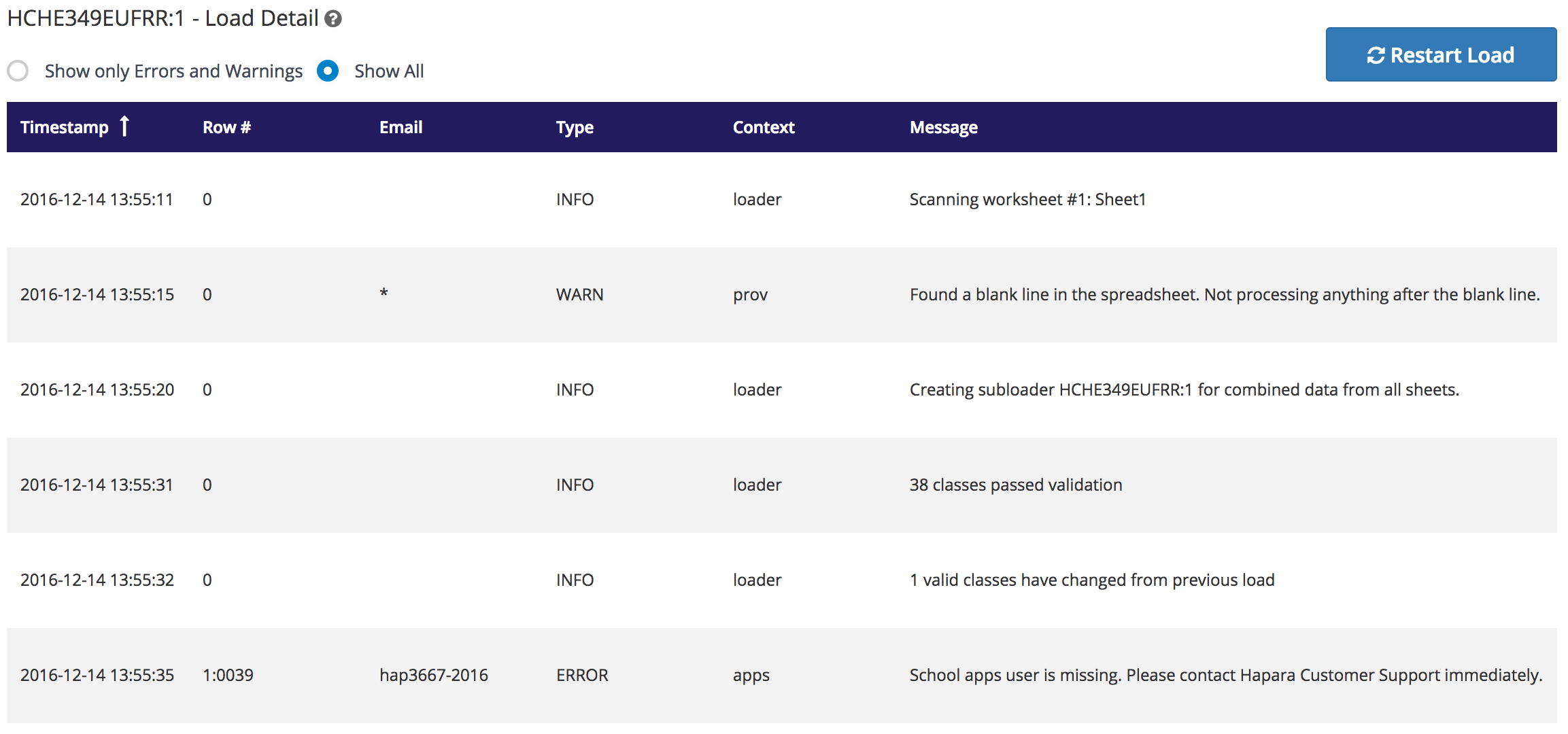
Task: Click the 38 classes passed validation message
Action: coord(1016,485)
